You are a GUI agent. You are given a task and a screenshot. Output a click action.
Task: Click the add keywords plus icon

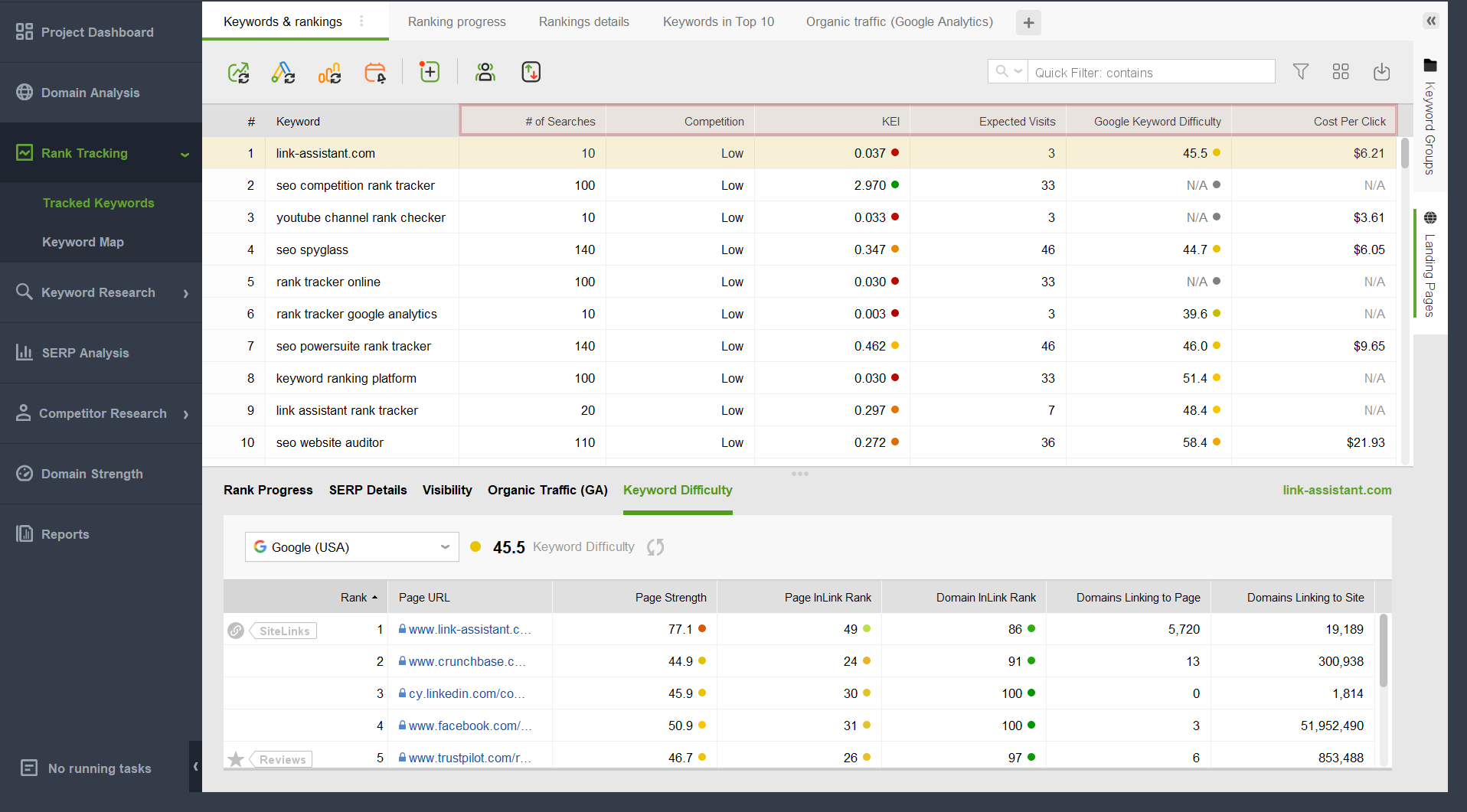pyautogui.click(x=430, y=73)
